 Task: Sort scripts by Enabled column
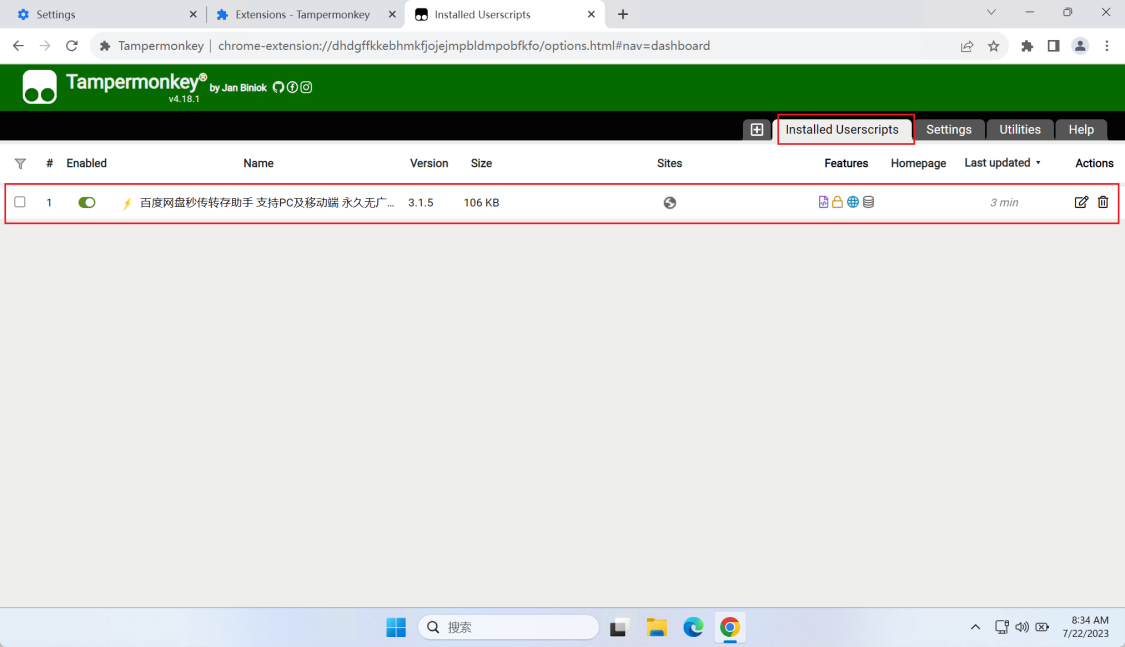pos(86,164)
